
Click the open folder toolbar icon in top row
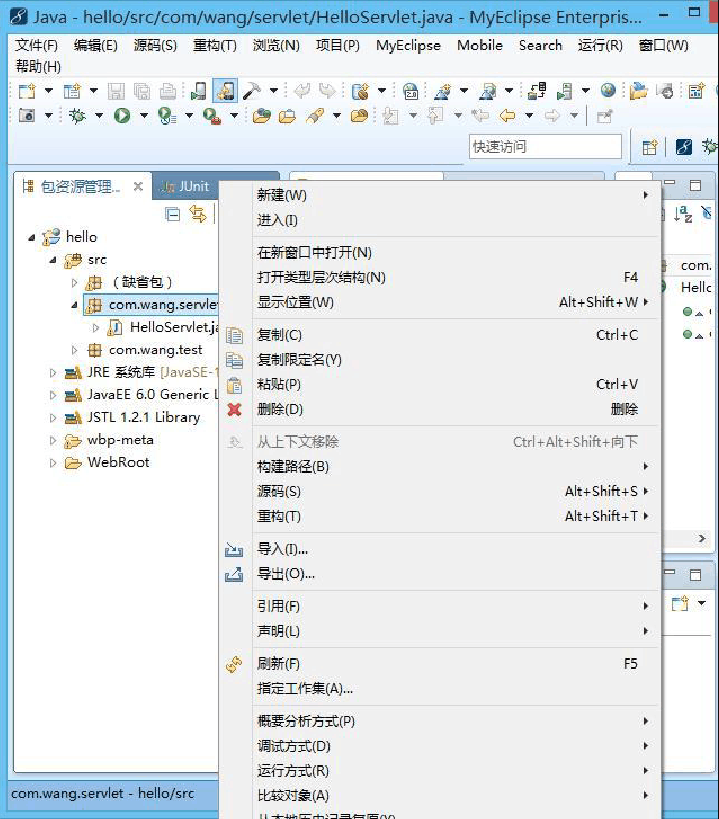click(x=638, y=91)
